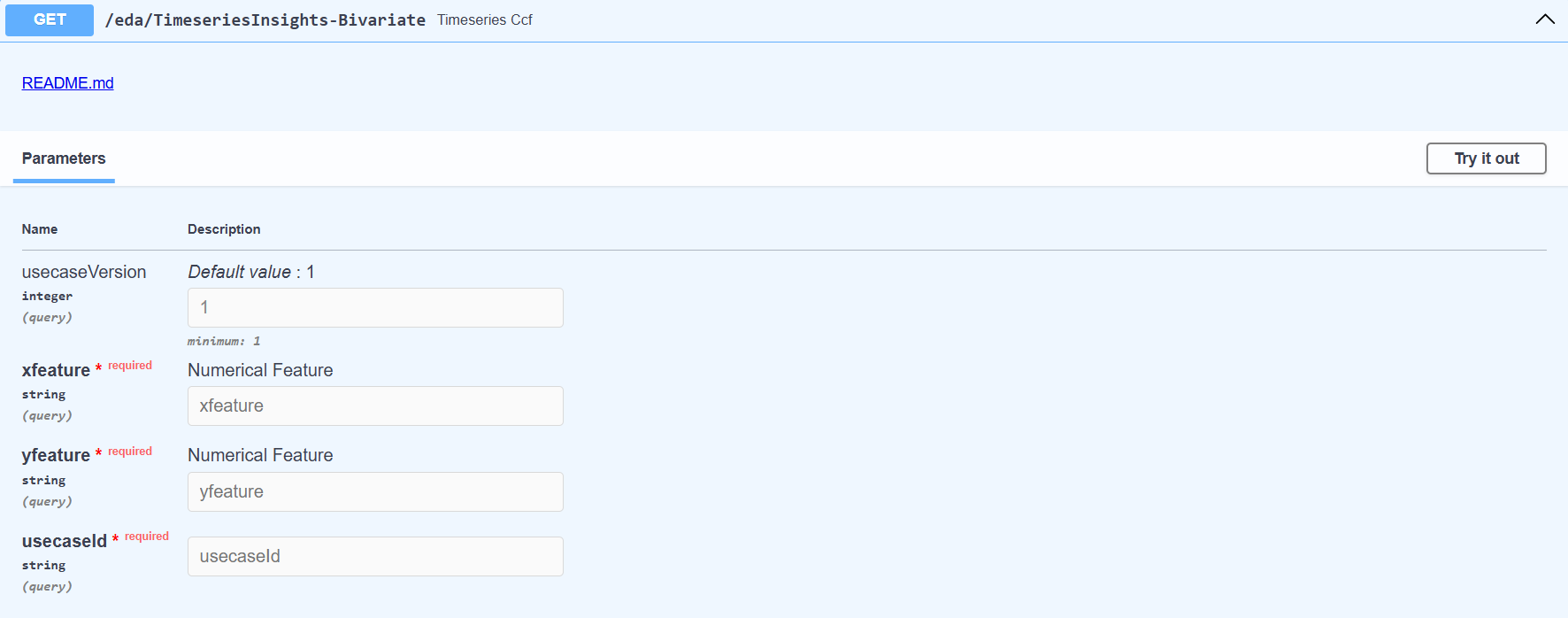Click the xfeature parameter name label

(x=56, y=370)
